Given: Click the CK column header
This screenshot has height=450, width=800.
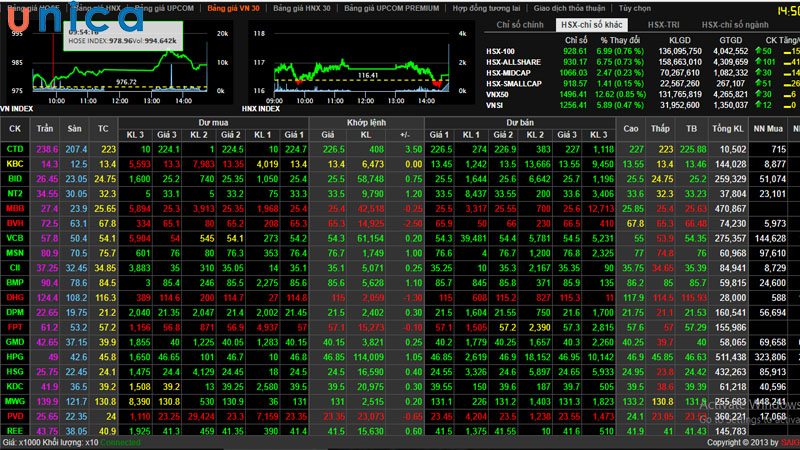Looking at the screenshot, I should [x=15, y=128].
